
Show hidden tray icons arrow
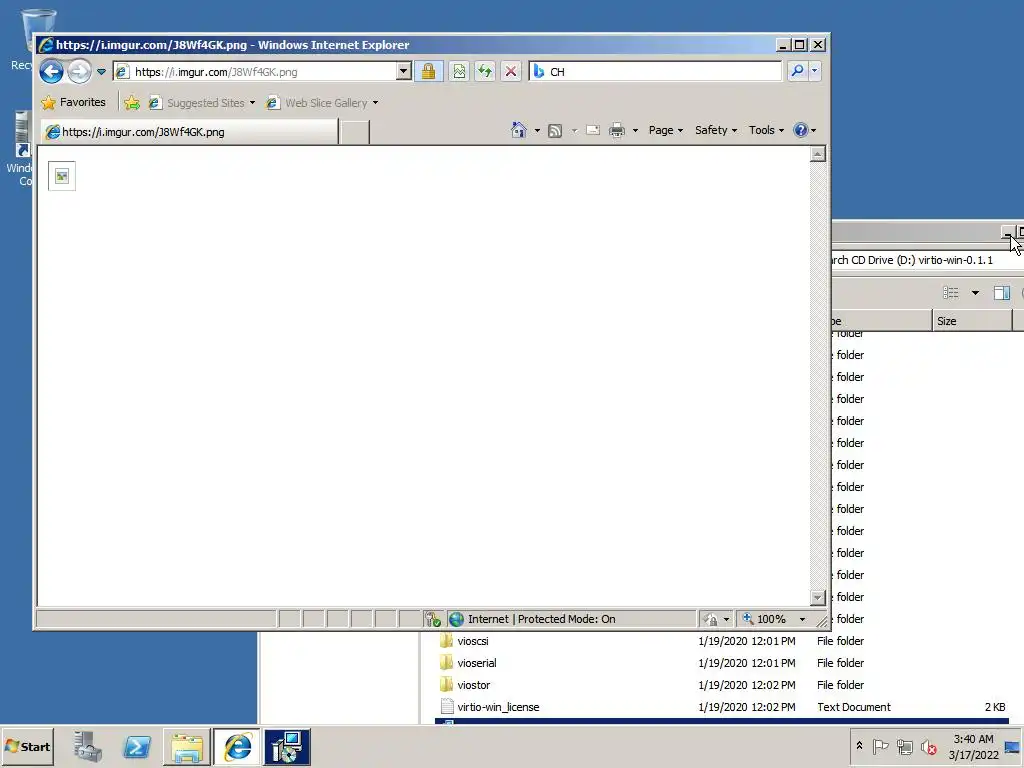[x=859, y=745]
